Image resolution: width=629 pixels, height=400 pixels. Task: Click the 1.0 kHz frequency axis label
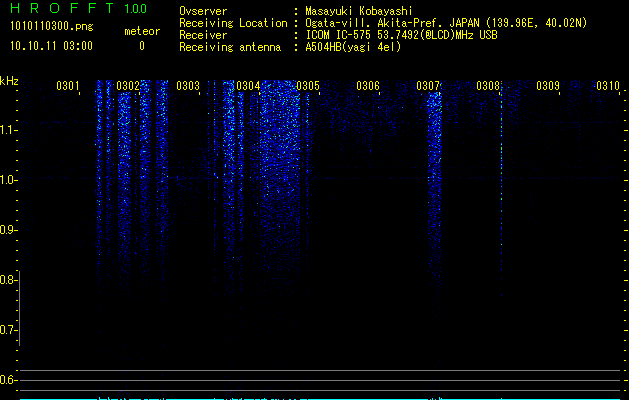click(7, 180)
